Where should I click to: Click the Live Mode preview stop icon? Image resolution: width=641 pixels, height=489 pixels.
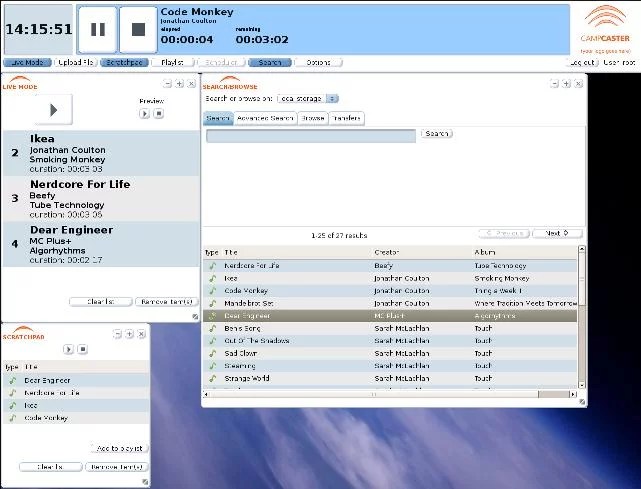[x=157, y=114]
